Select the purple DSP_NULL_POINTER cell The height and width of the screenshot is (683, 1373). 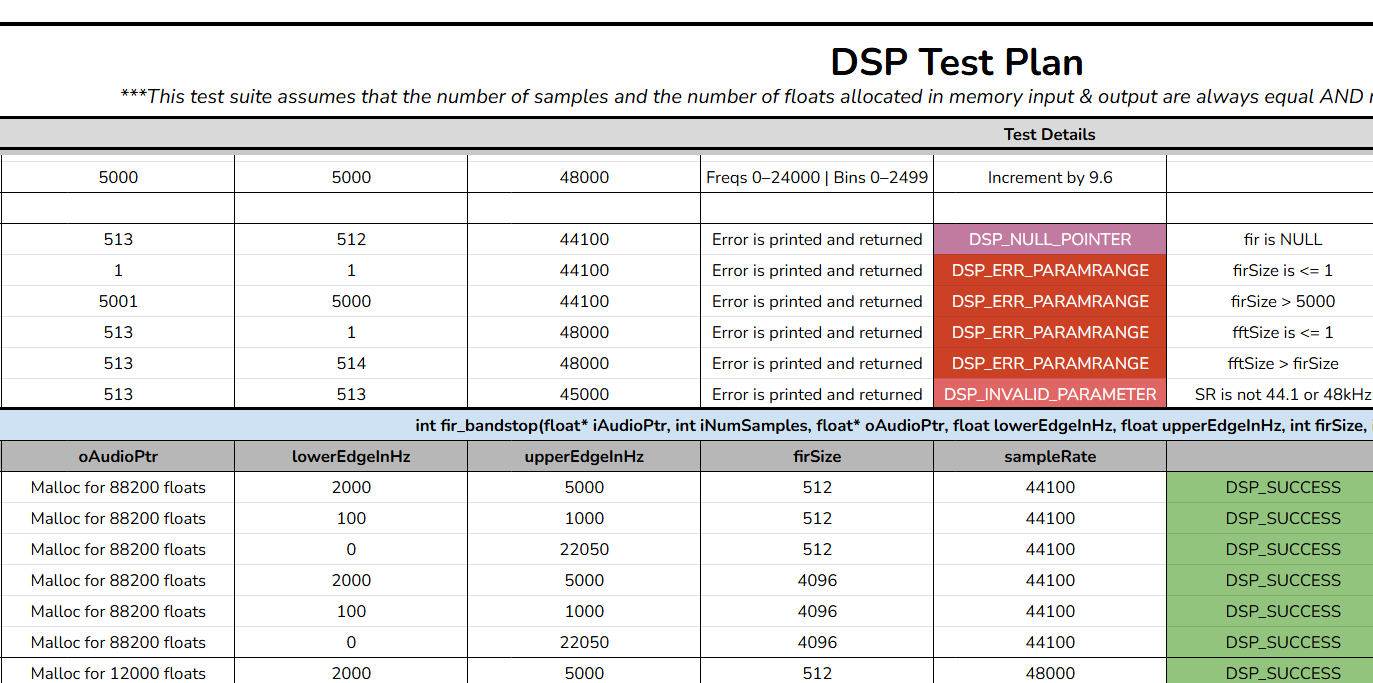pos(1049,239)
